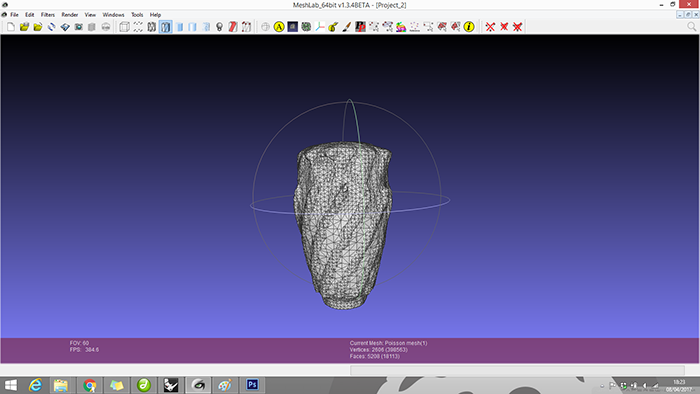700x394 pixels.
Task: Select faces in rectangular region tool
Action: 442,27
